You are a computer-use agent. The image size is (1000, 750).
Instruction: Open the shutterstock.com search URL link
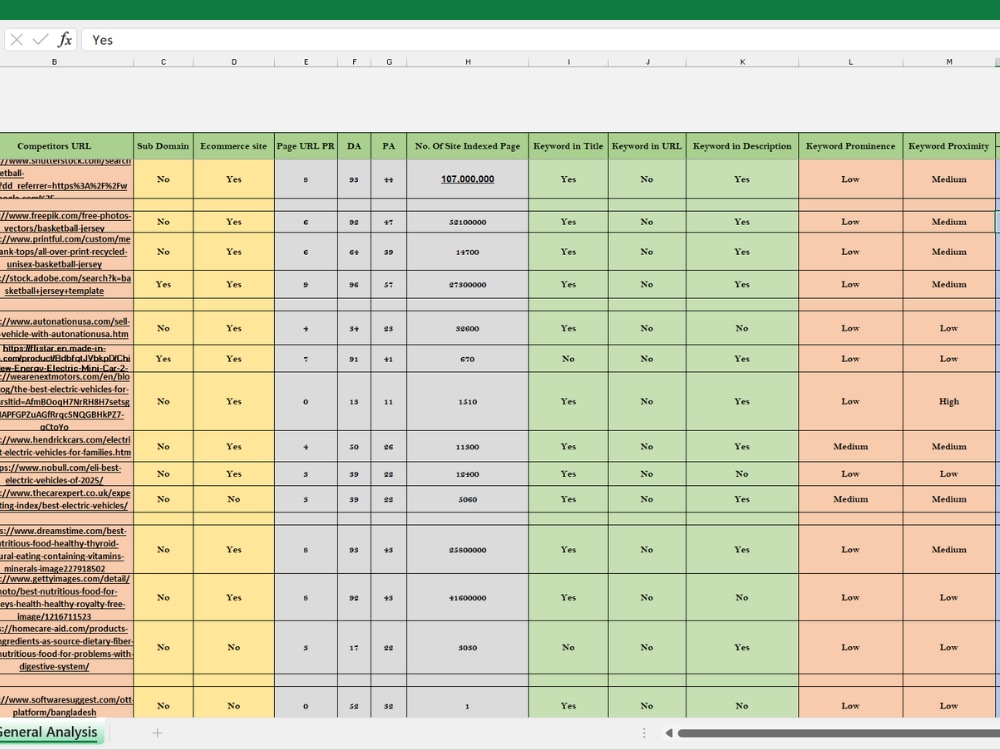pyautogui.click(x=65, y=179)
